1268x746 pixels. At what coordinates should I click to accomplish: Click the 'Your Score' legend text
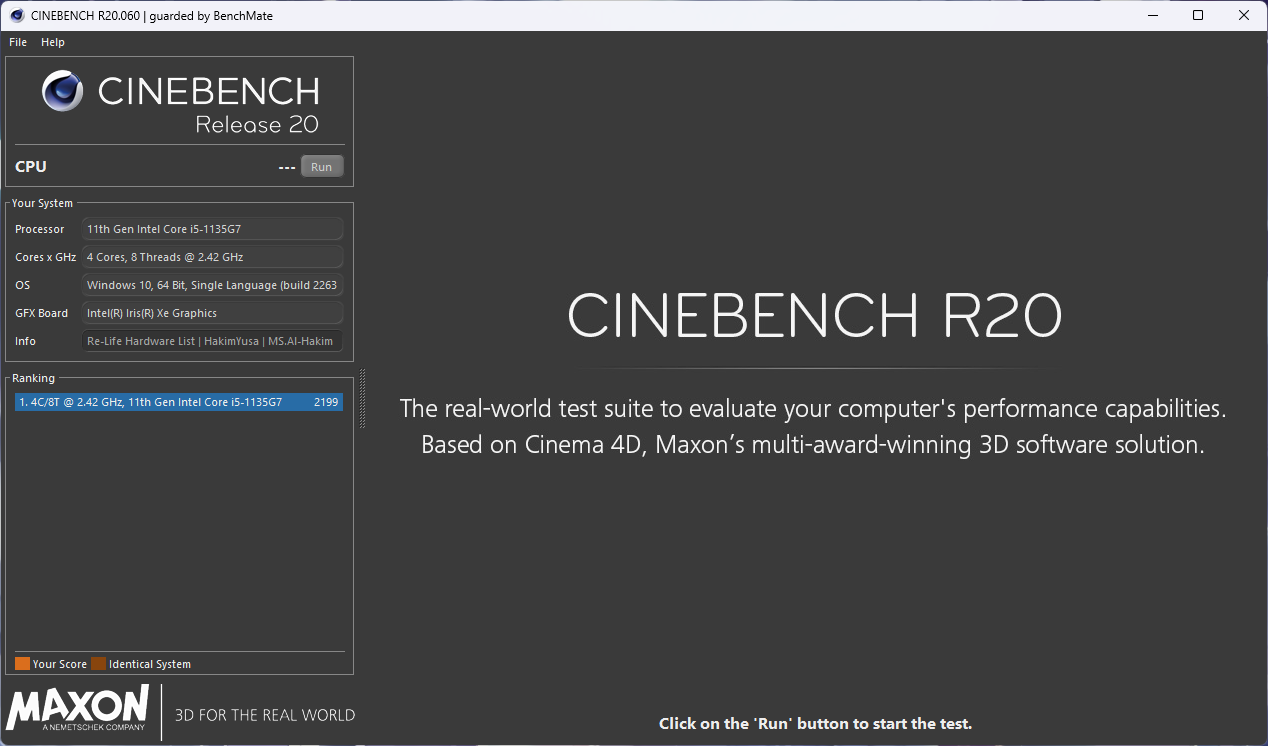pyautogui.click(x=60, y=664)
